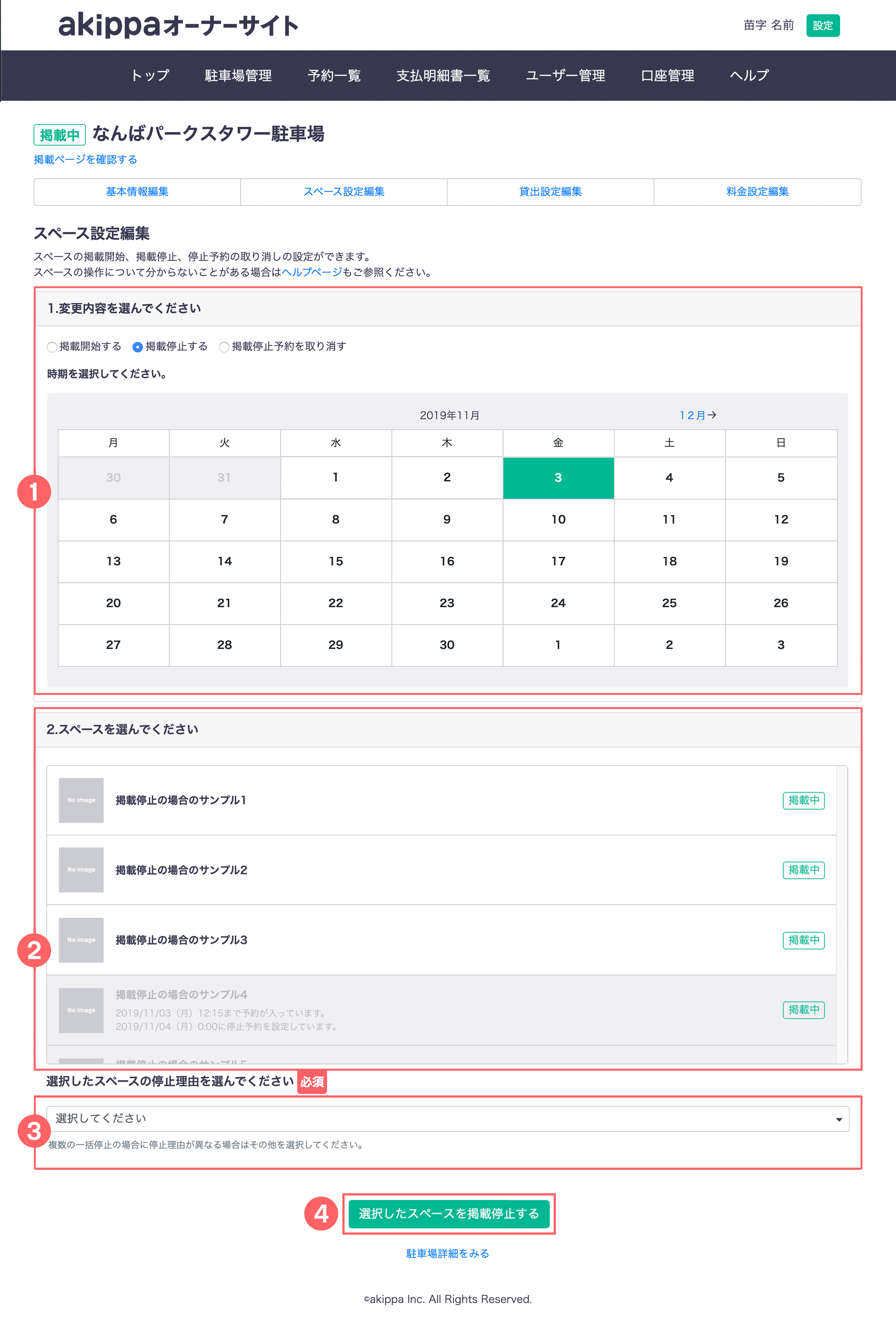Pick date 17 in the calendar
The width and height of the screenshot is (896, 1343).
click(x=558, y=561)
